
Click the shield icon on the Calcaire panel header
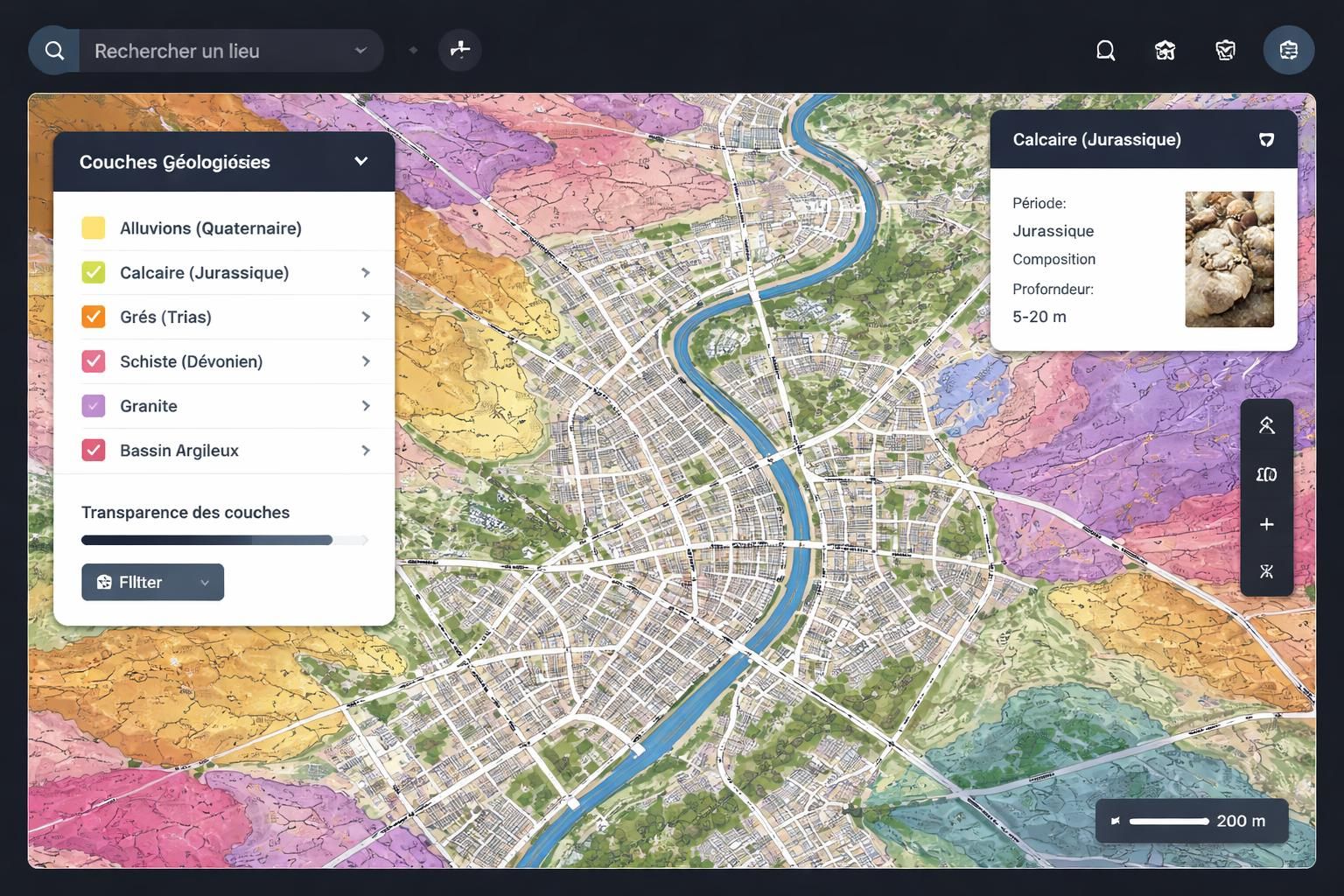tap(1266, 139)
